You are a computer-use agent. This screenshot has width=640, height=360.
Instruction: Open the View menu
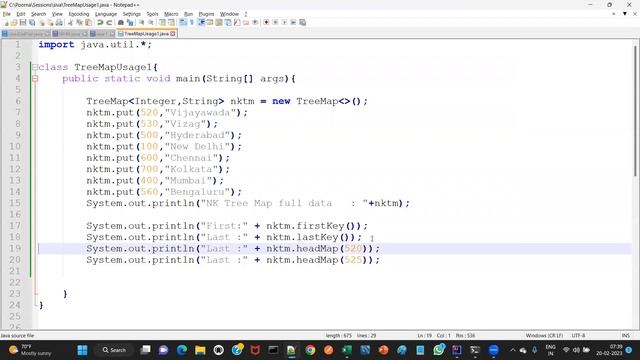coord(57,14)
